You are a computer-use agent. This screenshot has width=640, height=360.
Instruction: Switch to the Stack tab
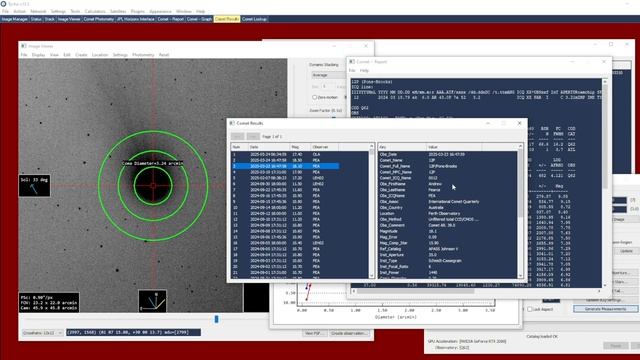(50, 19)
